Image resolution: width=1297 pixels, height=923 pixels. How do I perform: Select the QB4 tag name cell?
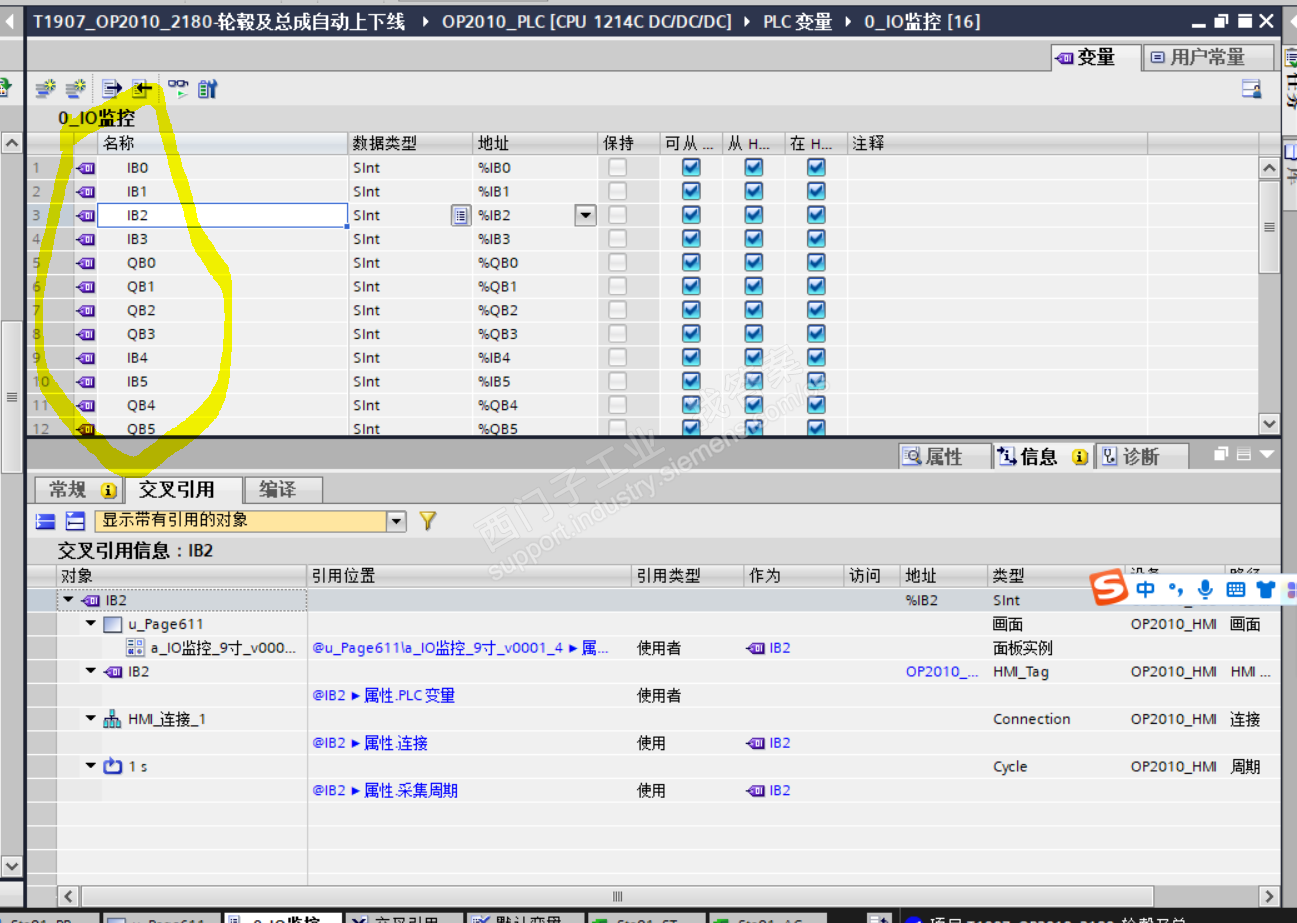pos(222,406)
